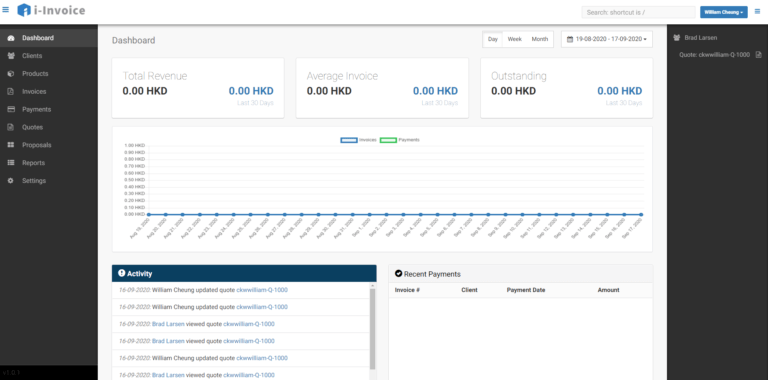
Task: Click the Average Invoice card title
Action: (x=342, y=76)
